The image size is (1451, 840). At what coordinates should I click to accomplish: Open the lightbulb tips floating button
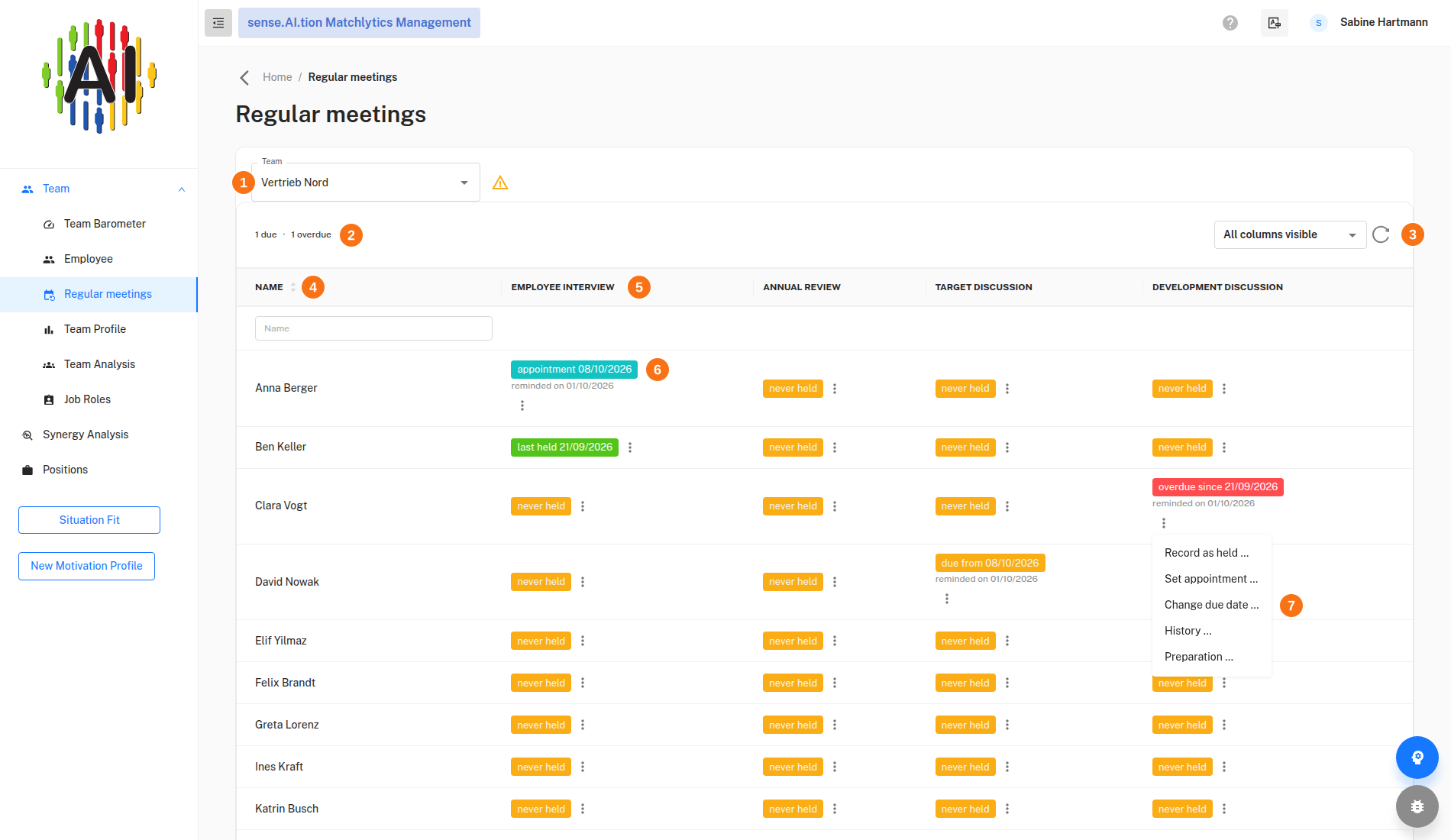click(x=1417, y=758)
